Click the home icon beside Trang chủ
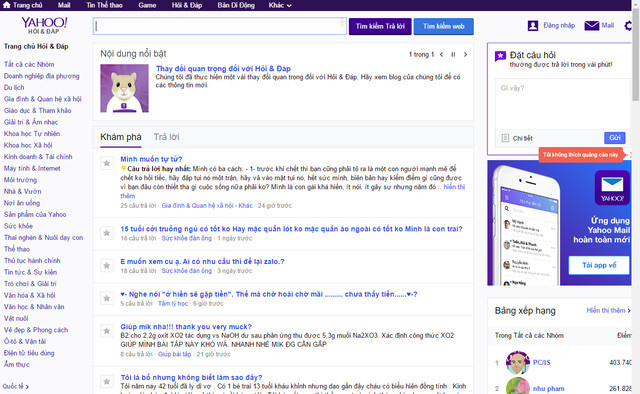Viewport: 640px width, 394px height. (7, 5)
